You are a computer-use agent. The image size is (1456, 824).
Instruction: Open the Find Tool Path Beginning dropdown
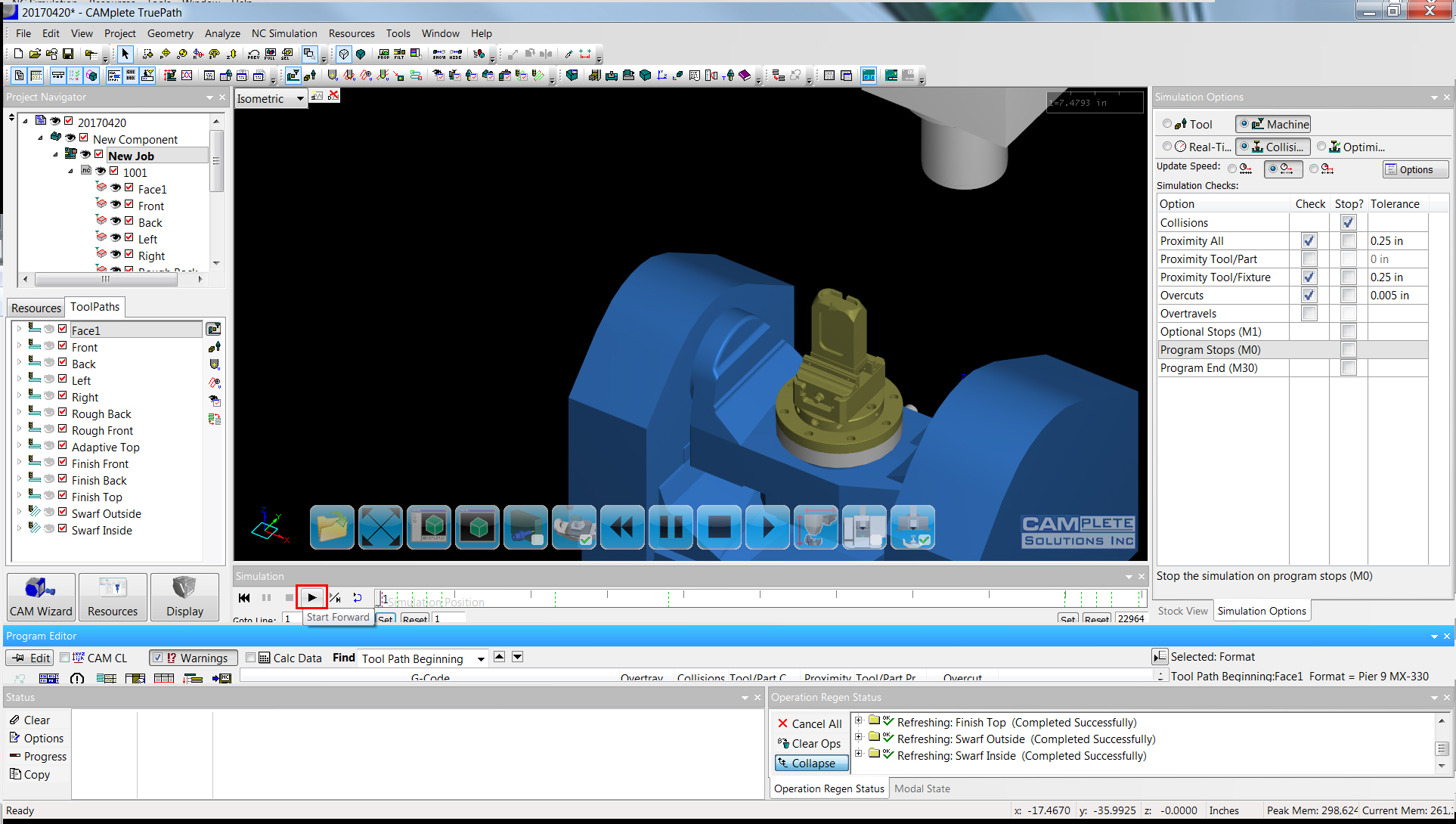coord(481,659)
